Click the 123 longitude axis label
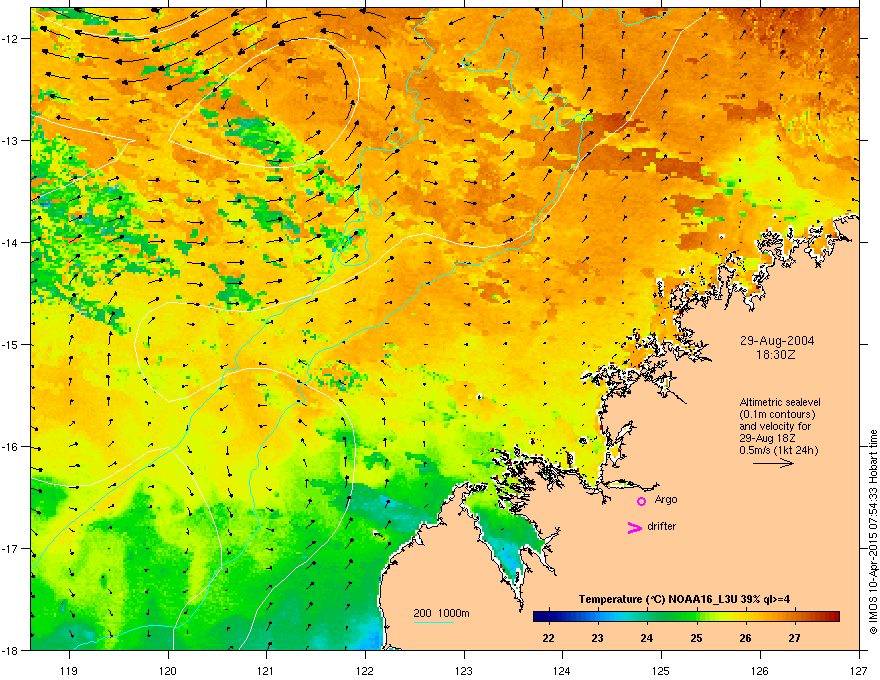880x680 pixels. point(464,670)
